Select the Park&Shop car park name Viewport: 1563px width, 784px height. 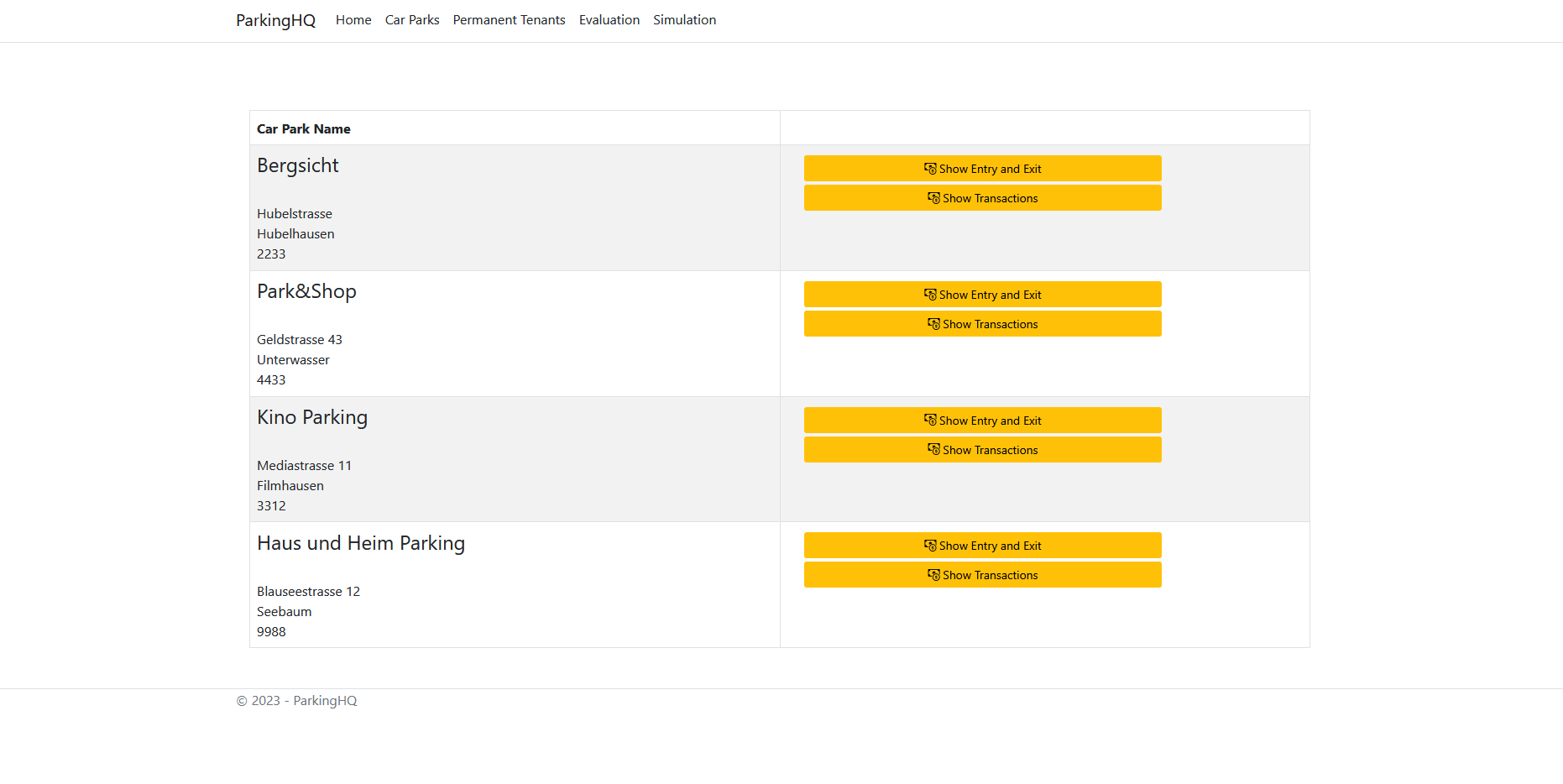[306, 292]
